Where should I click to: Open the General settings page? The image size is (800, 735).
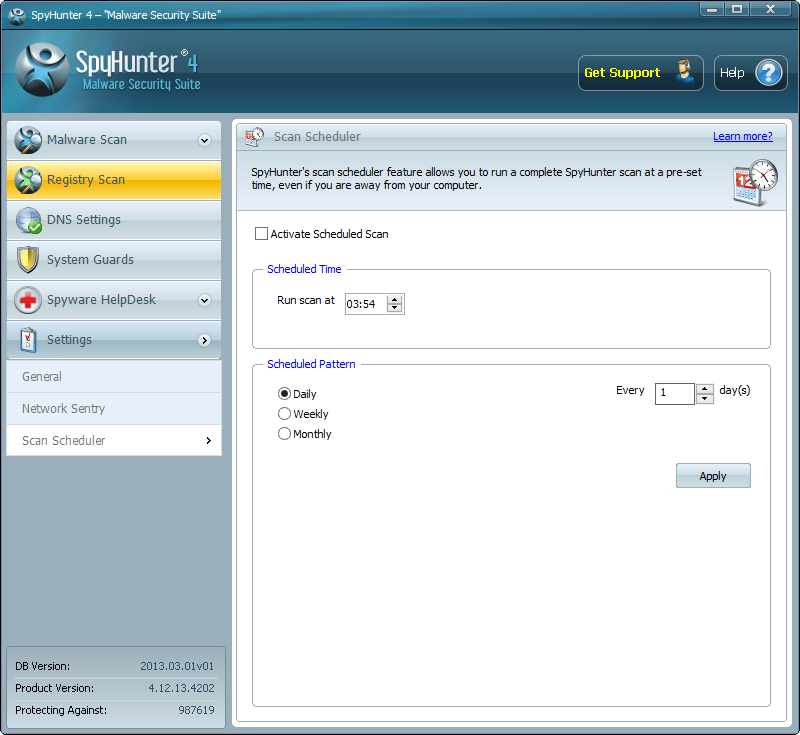point(42,377)
